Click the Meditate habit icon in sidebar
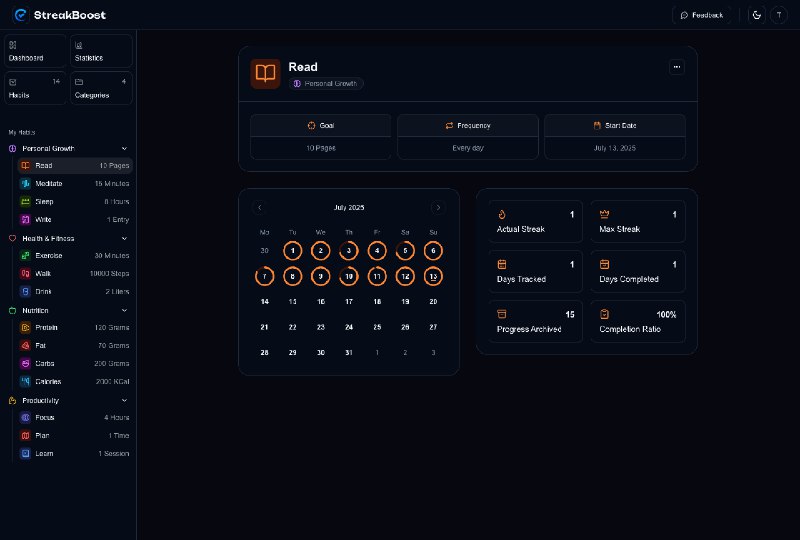This screenshot has height=540, width=800. coord(25,184)
